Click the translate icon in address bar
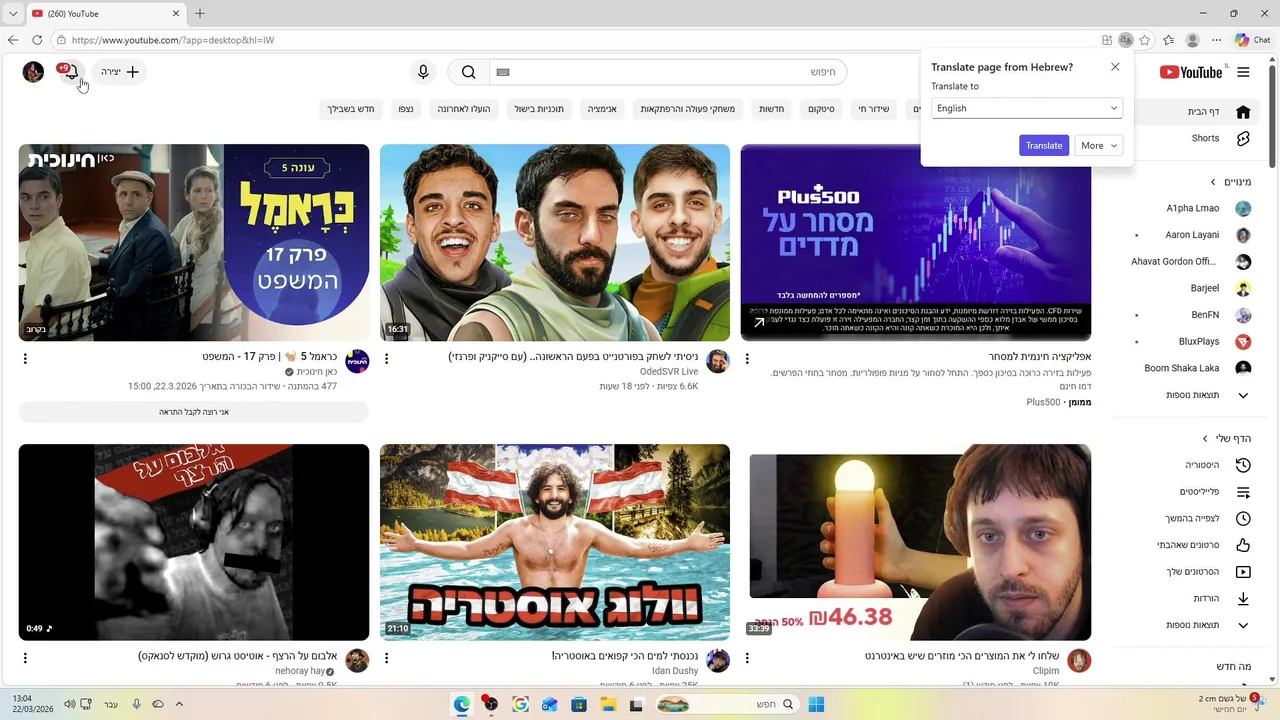This screenshot has width=1280, height=720. point(1126,40)
